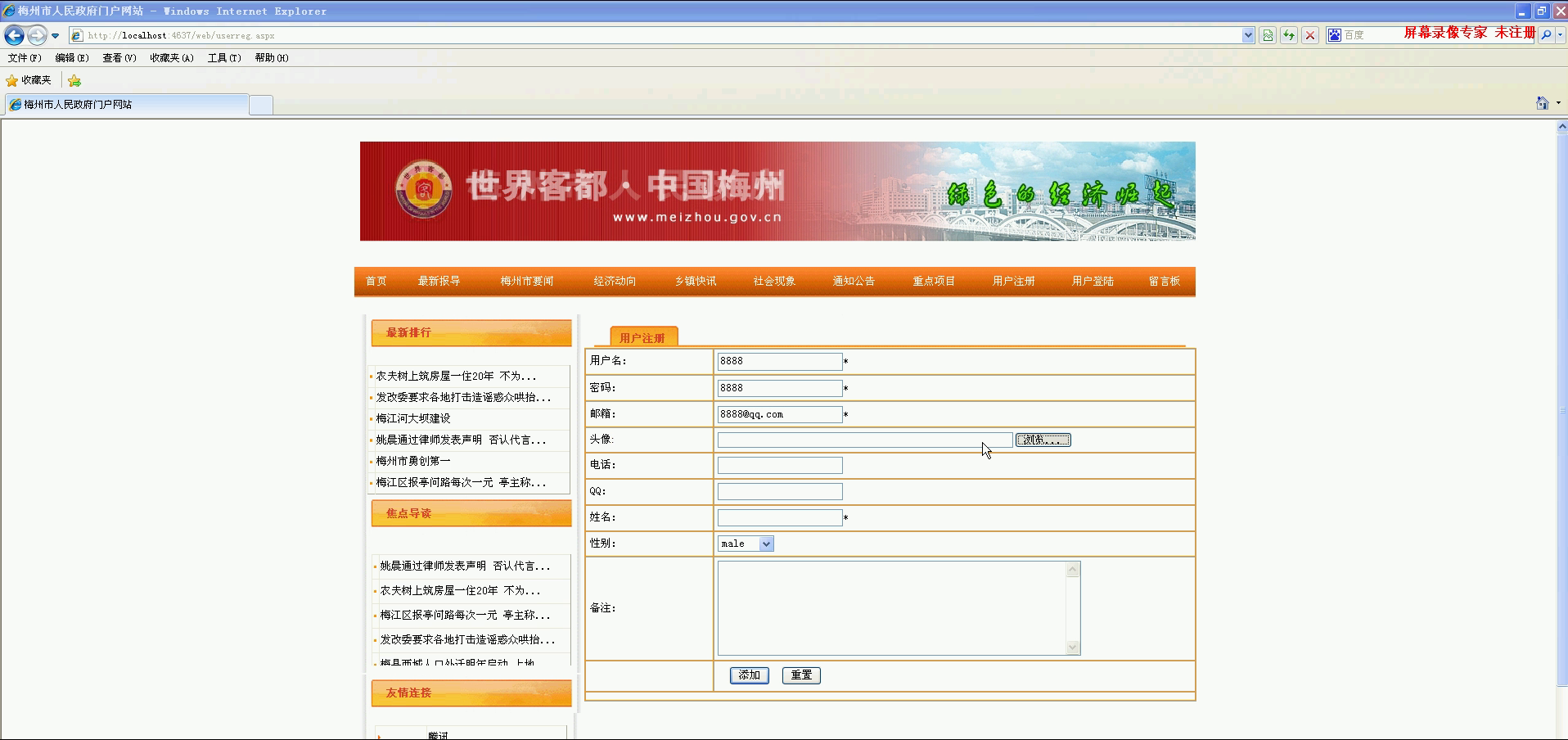The image size is (1568, 740).
Task: Click the QQ input field
Action: pos(780,491)
